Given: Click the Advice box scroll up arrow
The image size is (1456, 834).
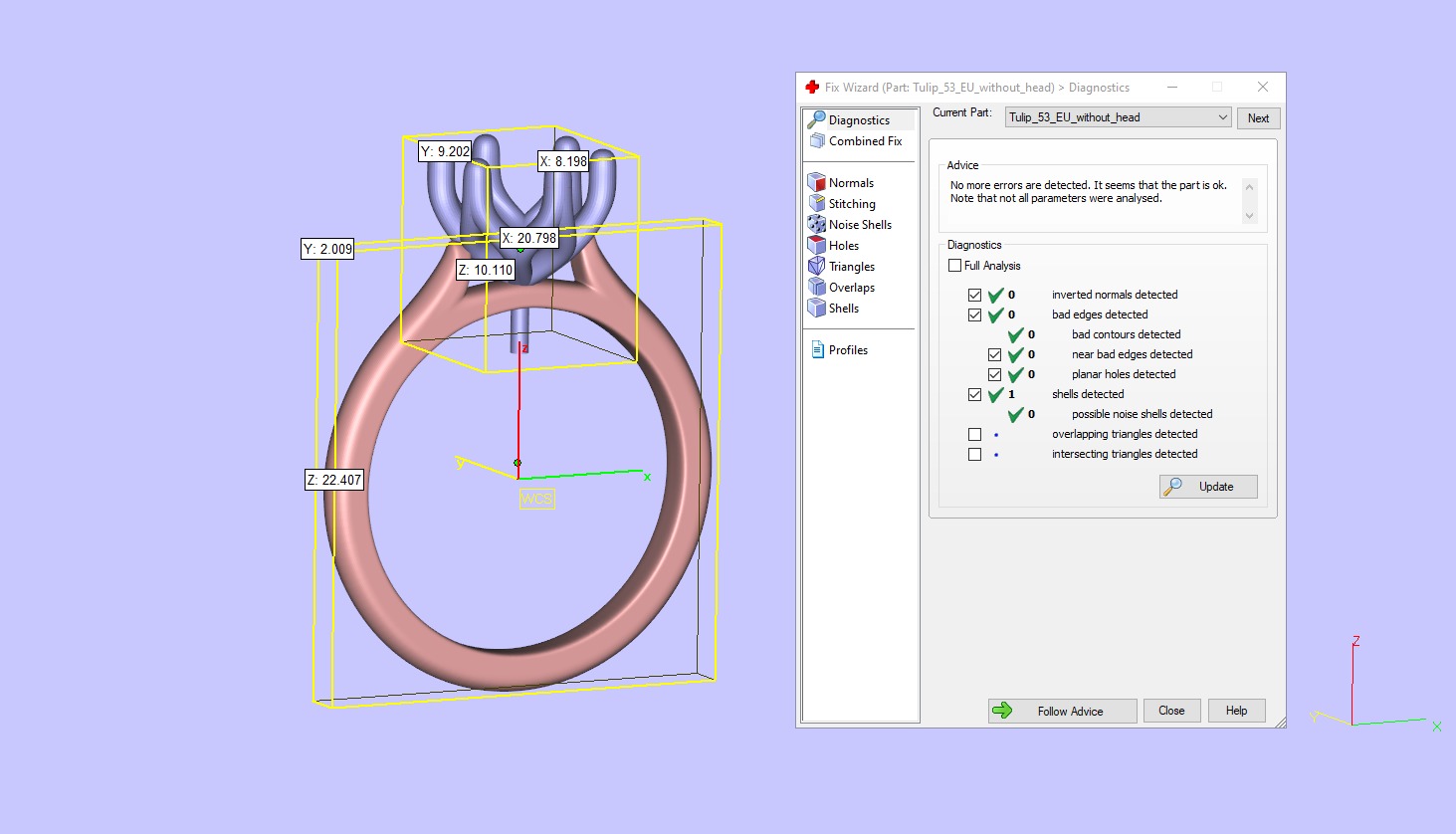Looking at the screenshot, I should pos(1250,187).
